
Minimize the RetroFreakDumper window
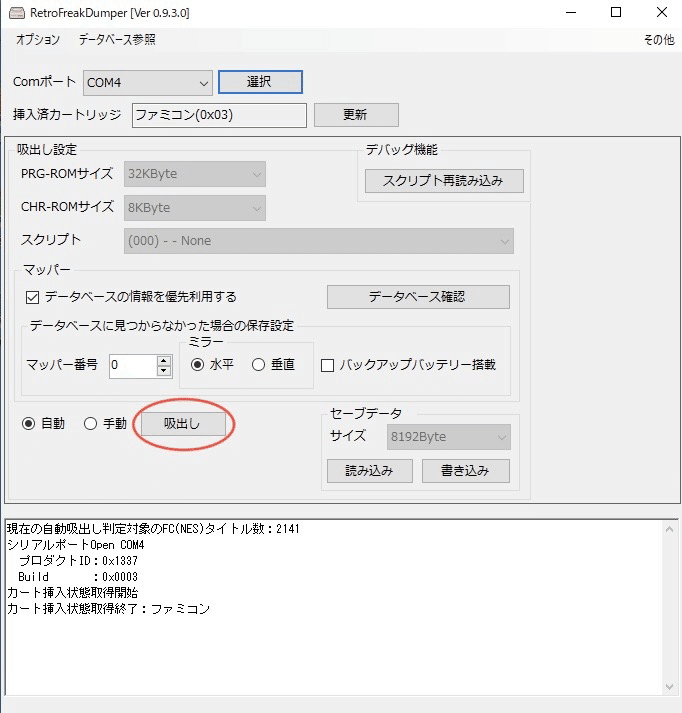click(571, 13)
